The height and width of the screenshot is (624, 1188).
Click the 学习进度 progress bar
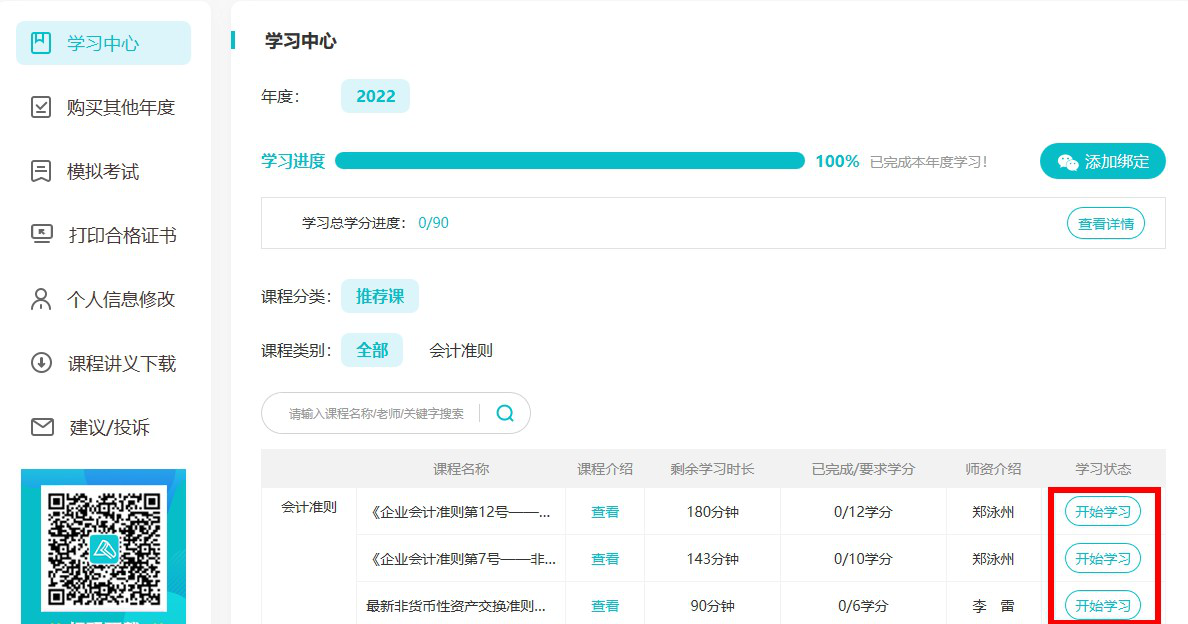(569, 161)
